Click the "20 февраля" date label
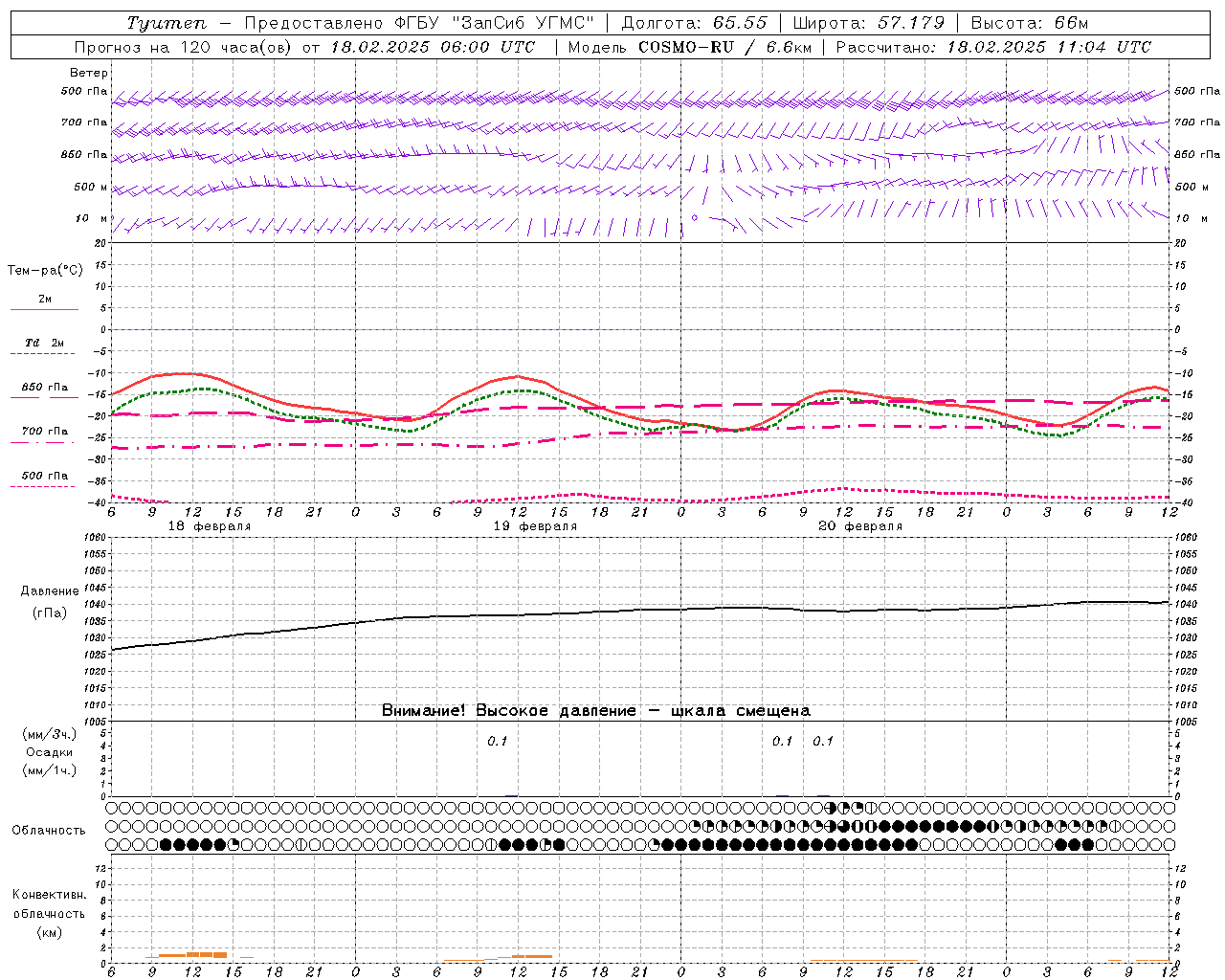Screen dimensions: 1225x980 click(x=860, y=526)
